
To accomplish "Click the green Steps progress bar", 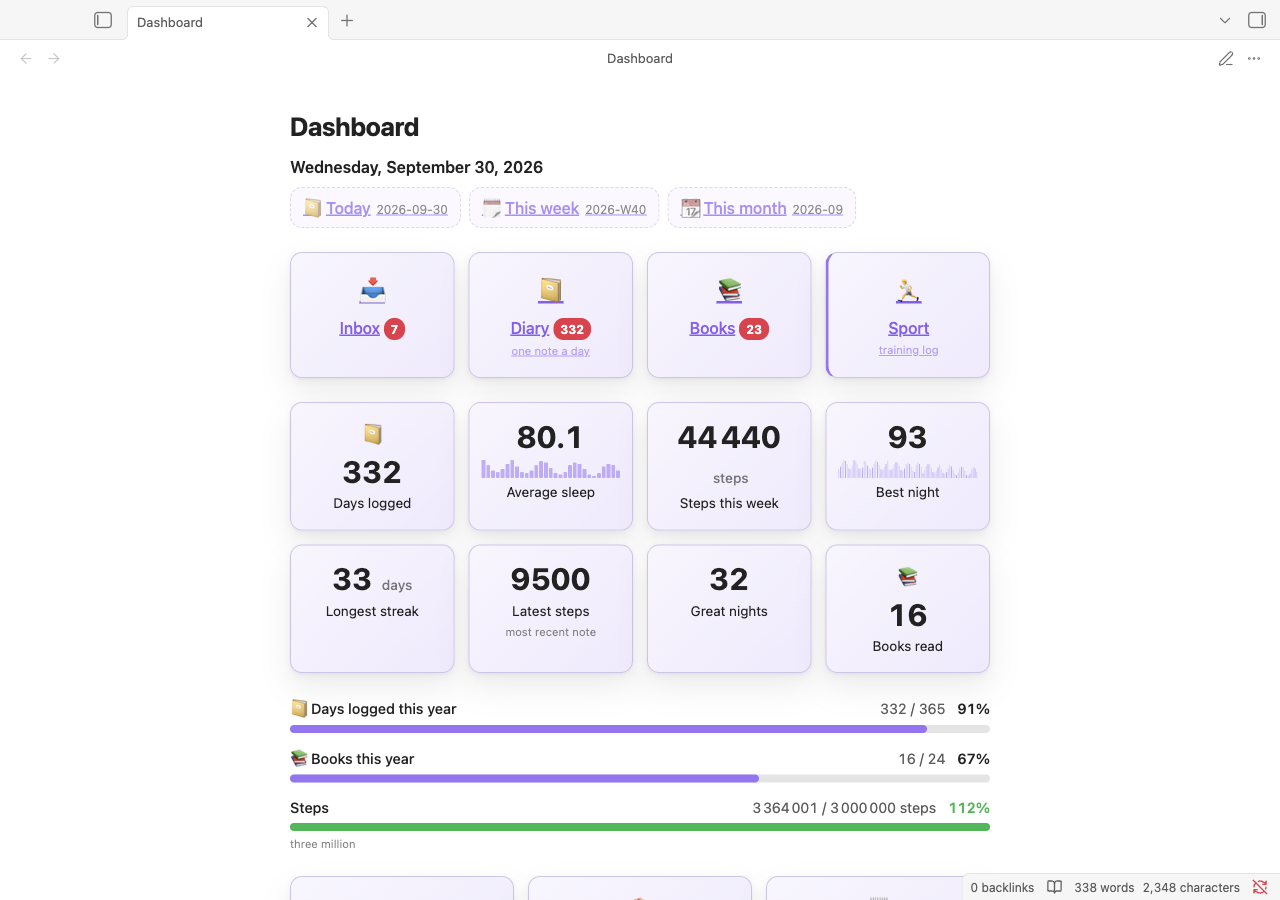I will pos(640,827).
